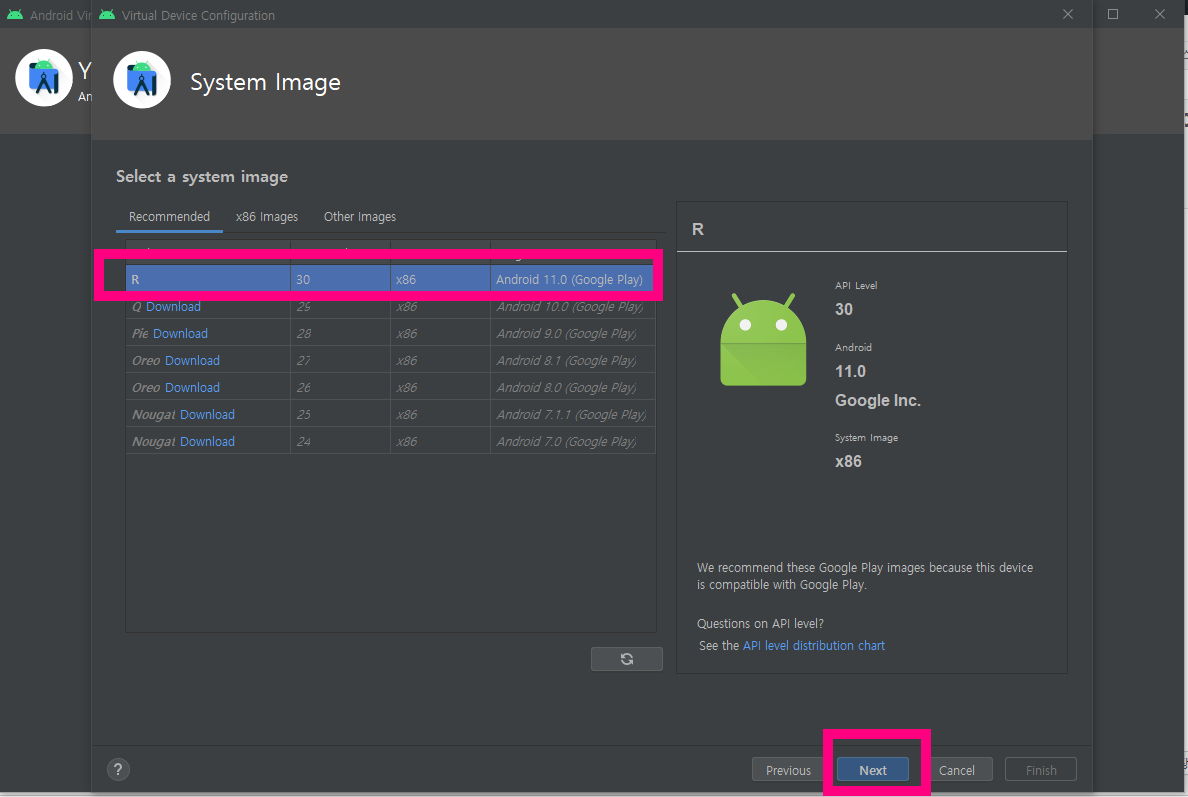Open the x86 Images tab
This screenshot has width=1188, height=797.
tap(267, 217)
